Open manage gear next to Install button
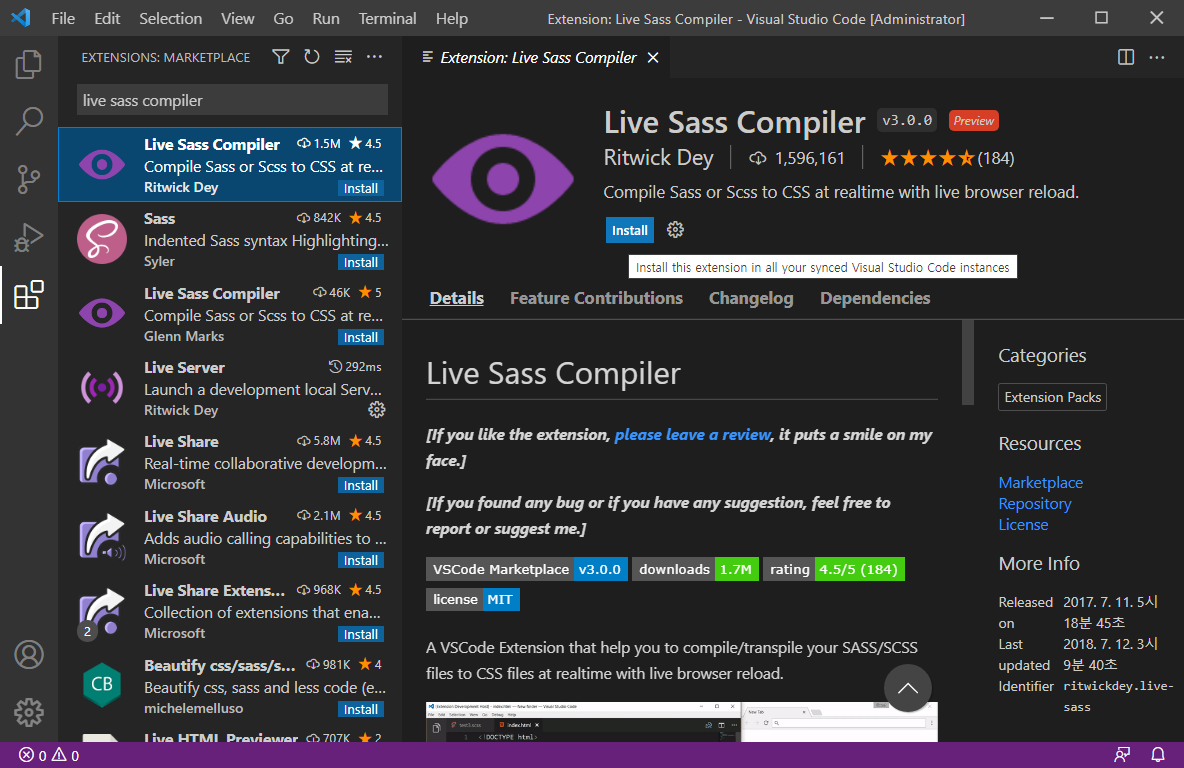The height and width of the screenshot is (768, 1184). (x=675, y=230)
